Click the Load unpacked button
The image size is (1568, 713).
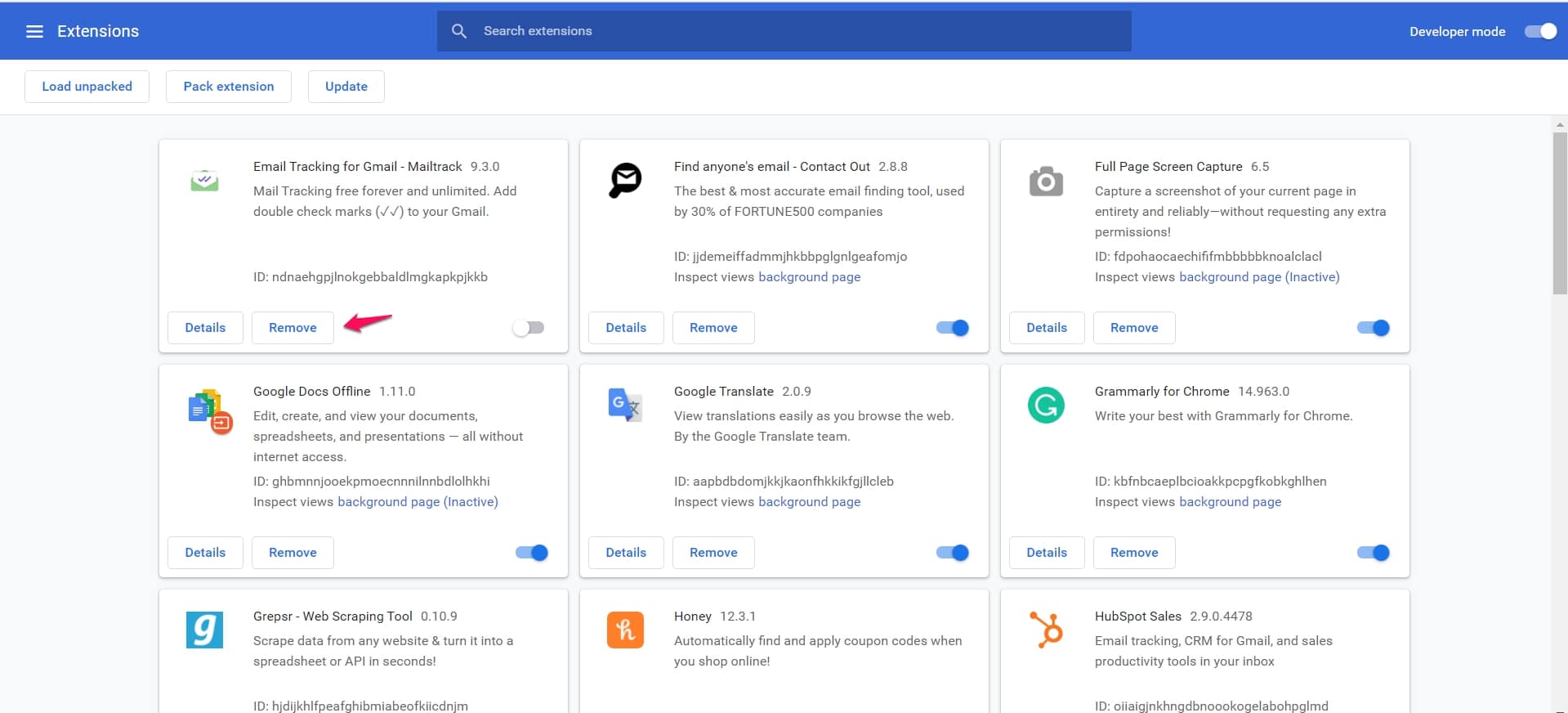[x=87, y=87]
